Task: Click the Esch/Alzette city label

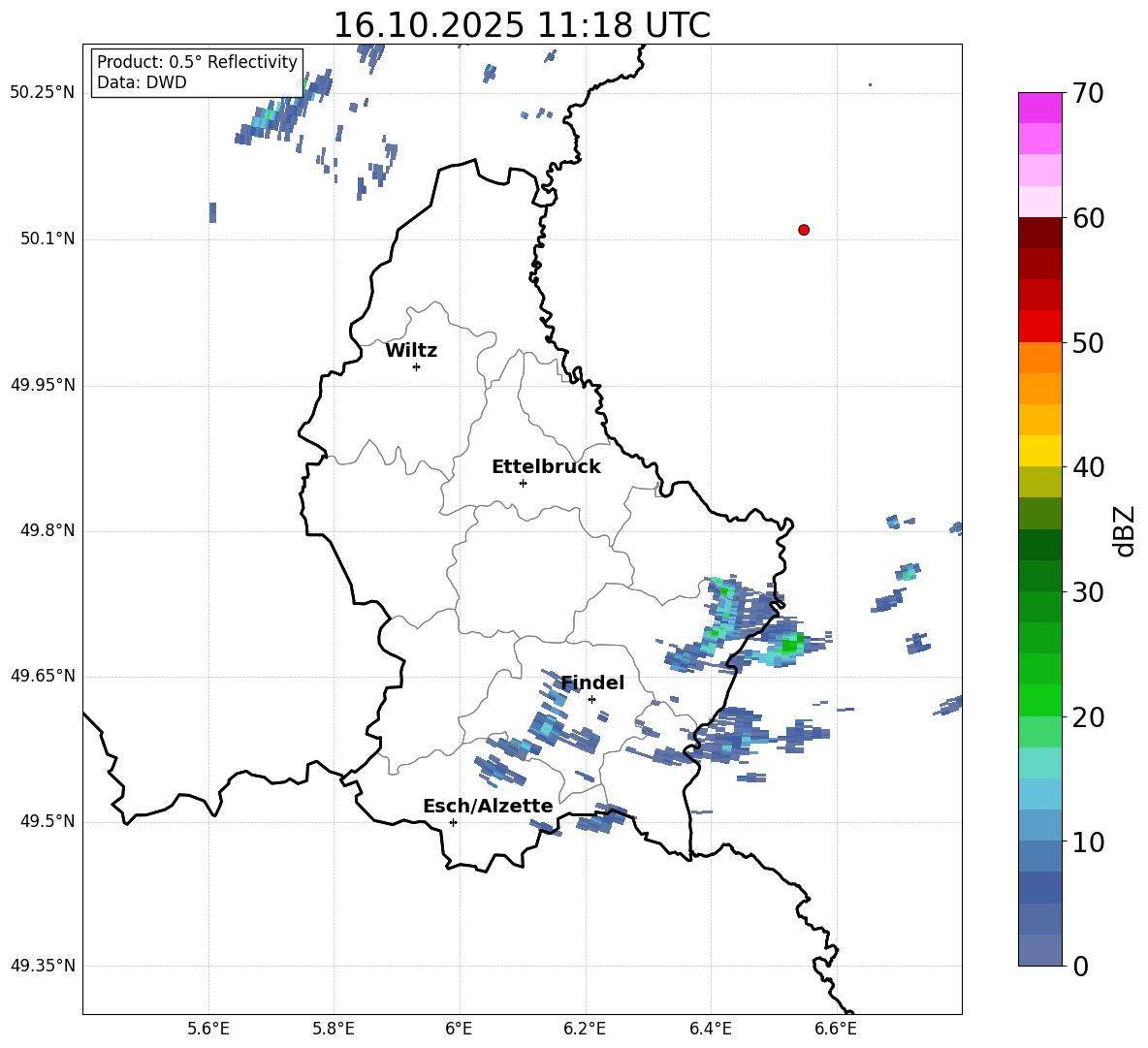Action: [x=488, y=807]
